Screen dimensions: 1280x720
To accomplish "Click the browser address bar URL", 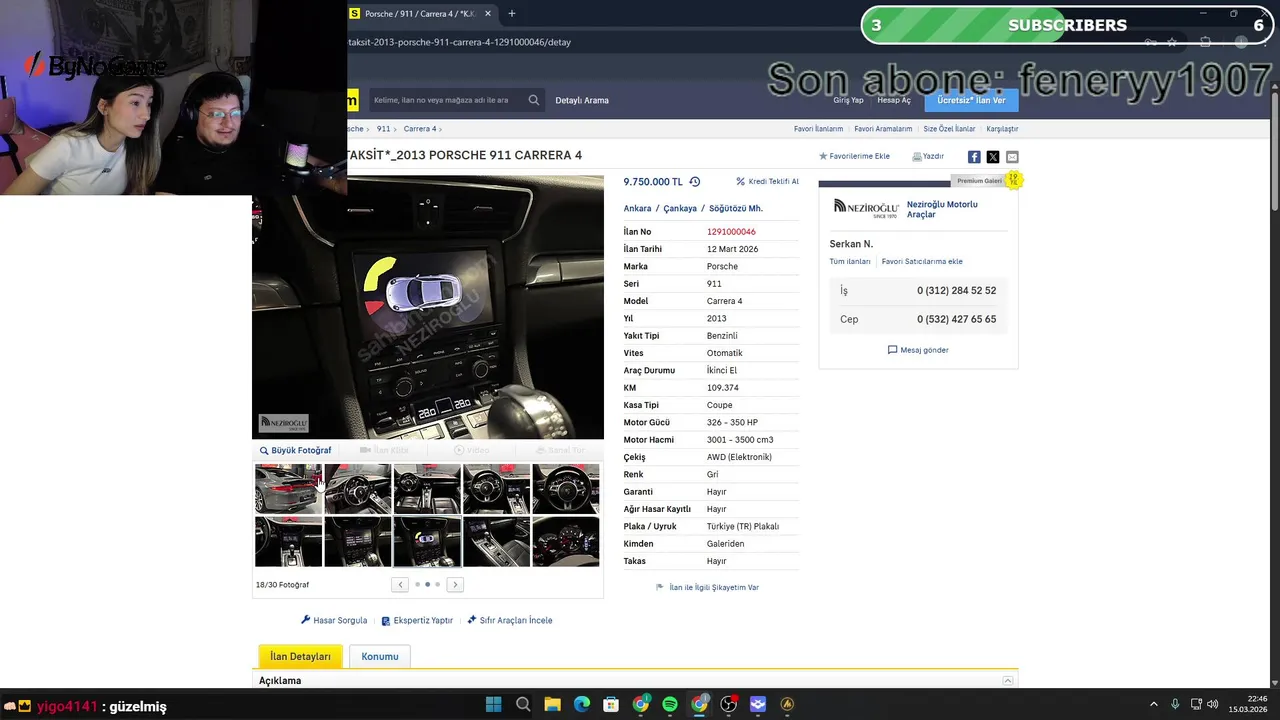I will [460, 42].
